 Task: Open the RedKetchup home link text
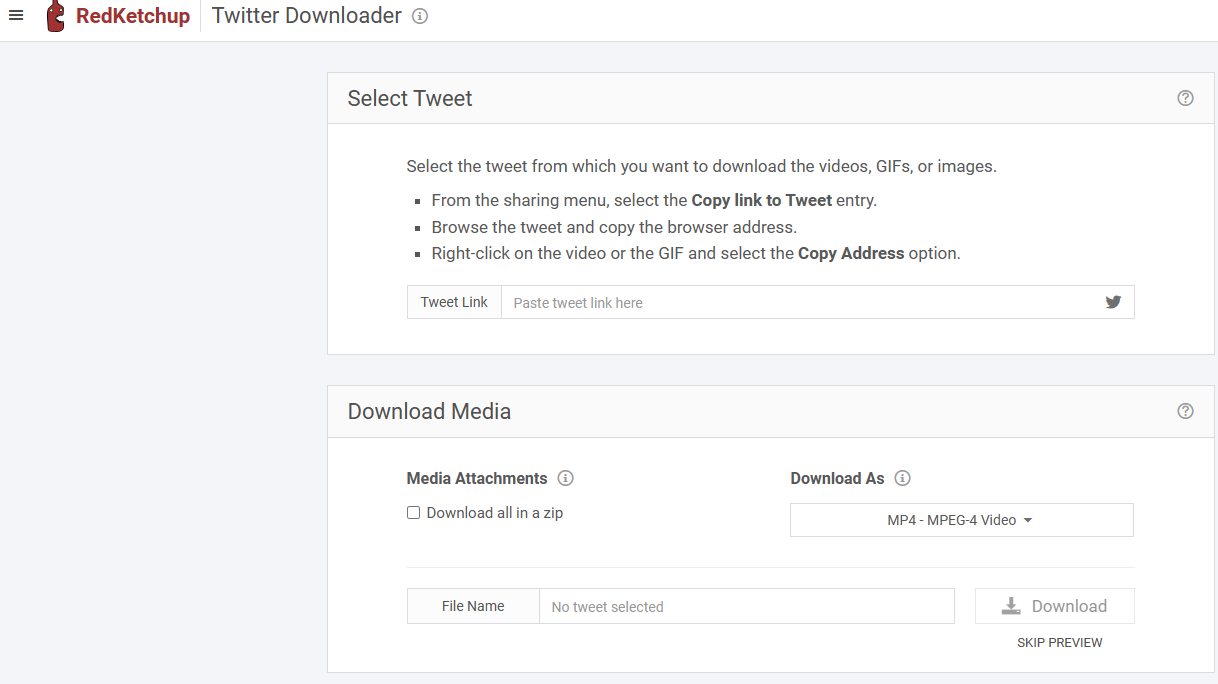click(133, 16)
